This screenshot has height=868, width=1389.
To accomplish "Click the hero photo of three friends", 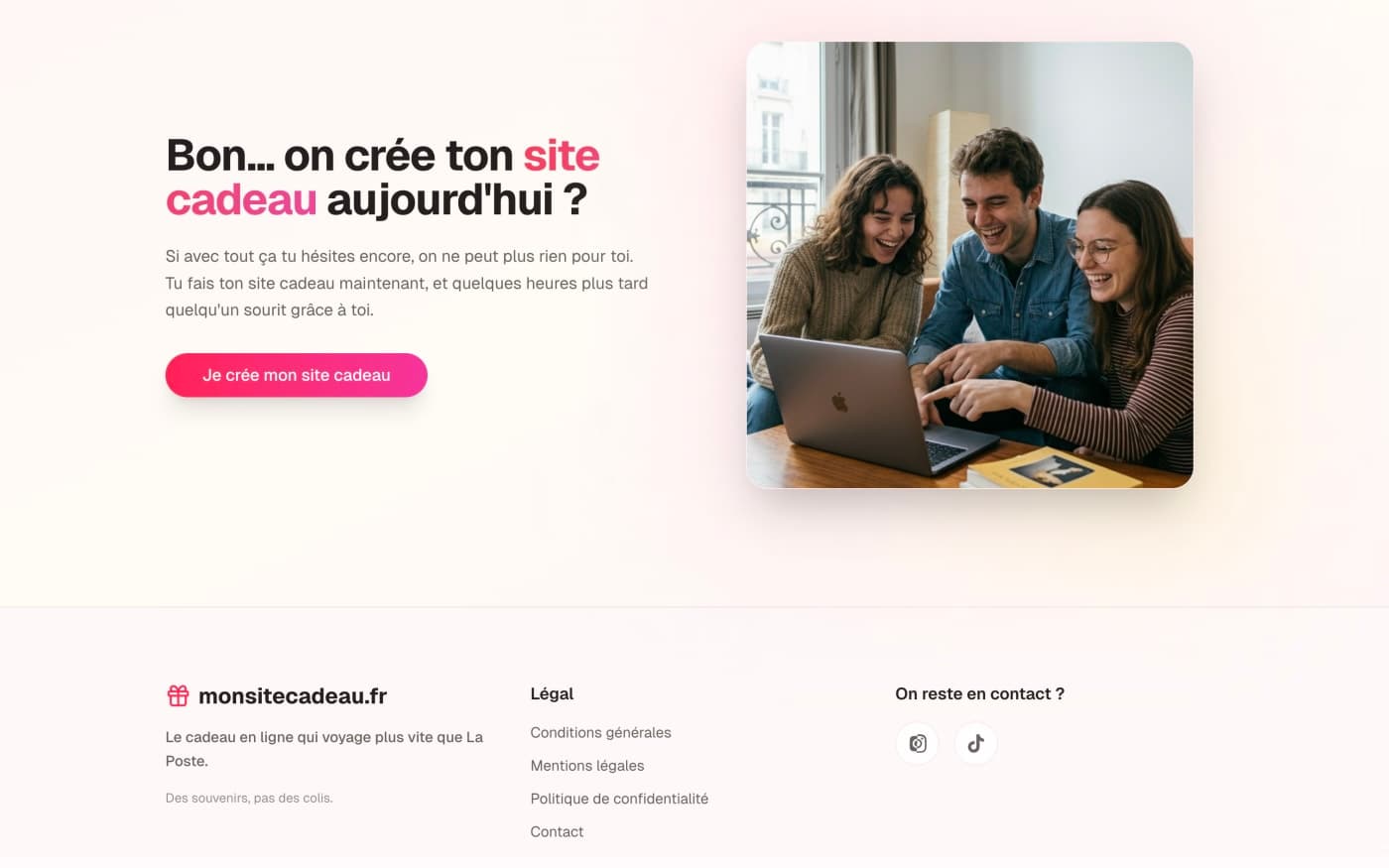I will pos(969,265).
